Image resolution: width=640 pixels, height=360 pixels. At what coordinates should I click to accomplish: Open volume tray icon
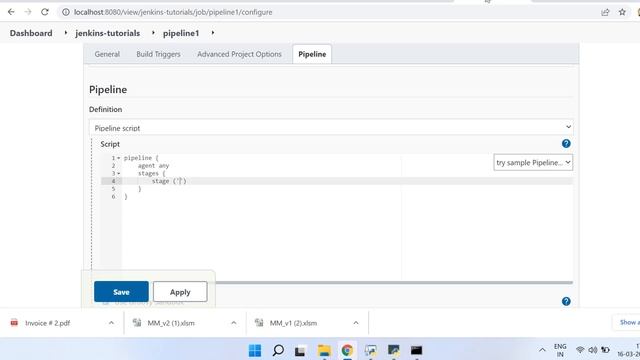593,350
